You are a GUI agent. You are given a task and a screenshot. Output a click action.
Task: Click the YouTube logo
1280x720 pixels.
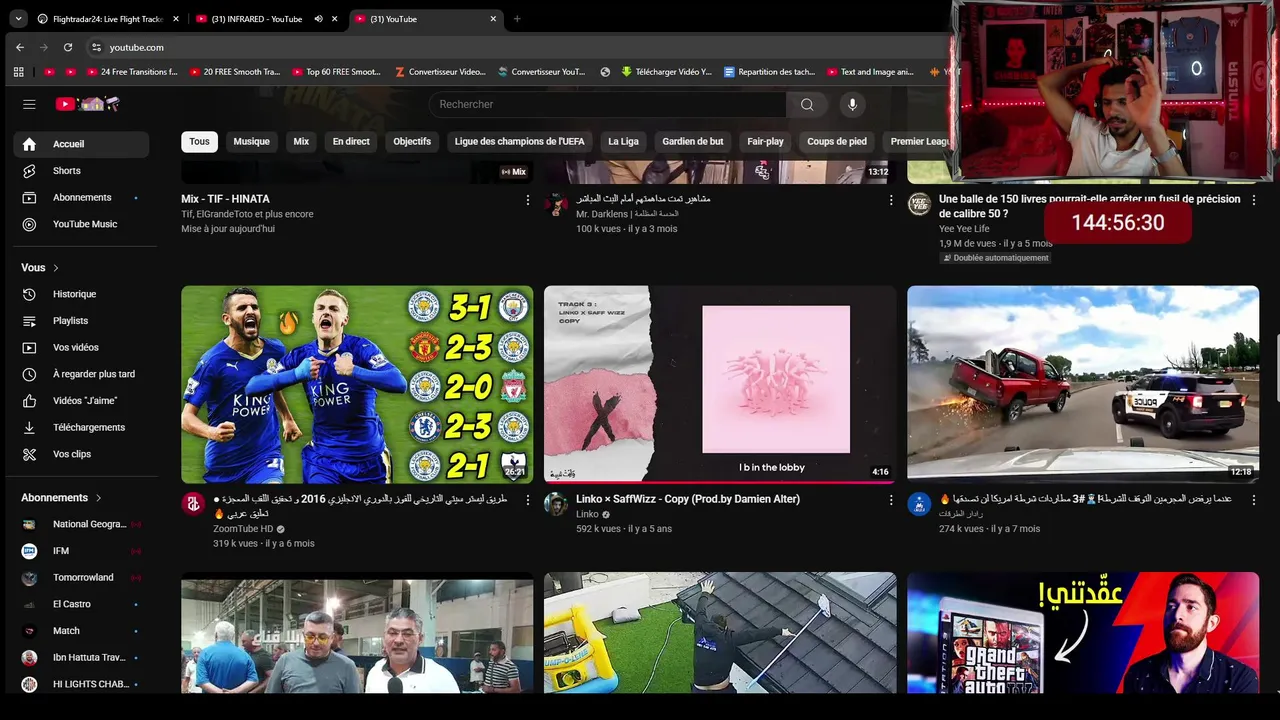[x=87, y=104]
